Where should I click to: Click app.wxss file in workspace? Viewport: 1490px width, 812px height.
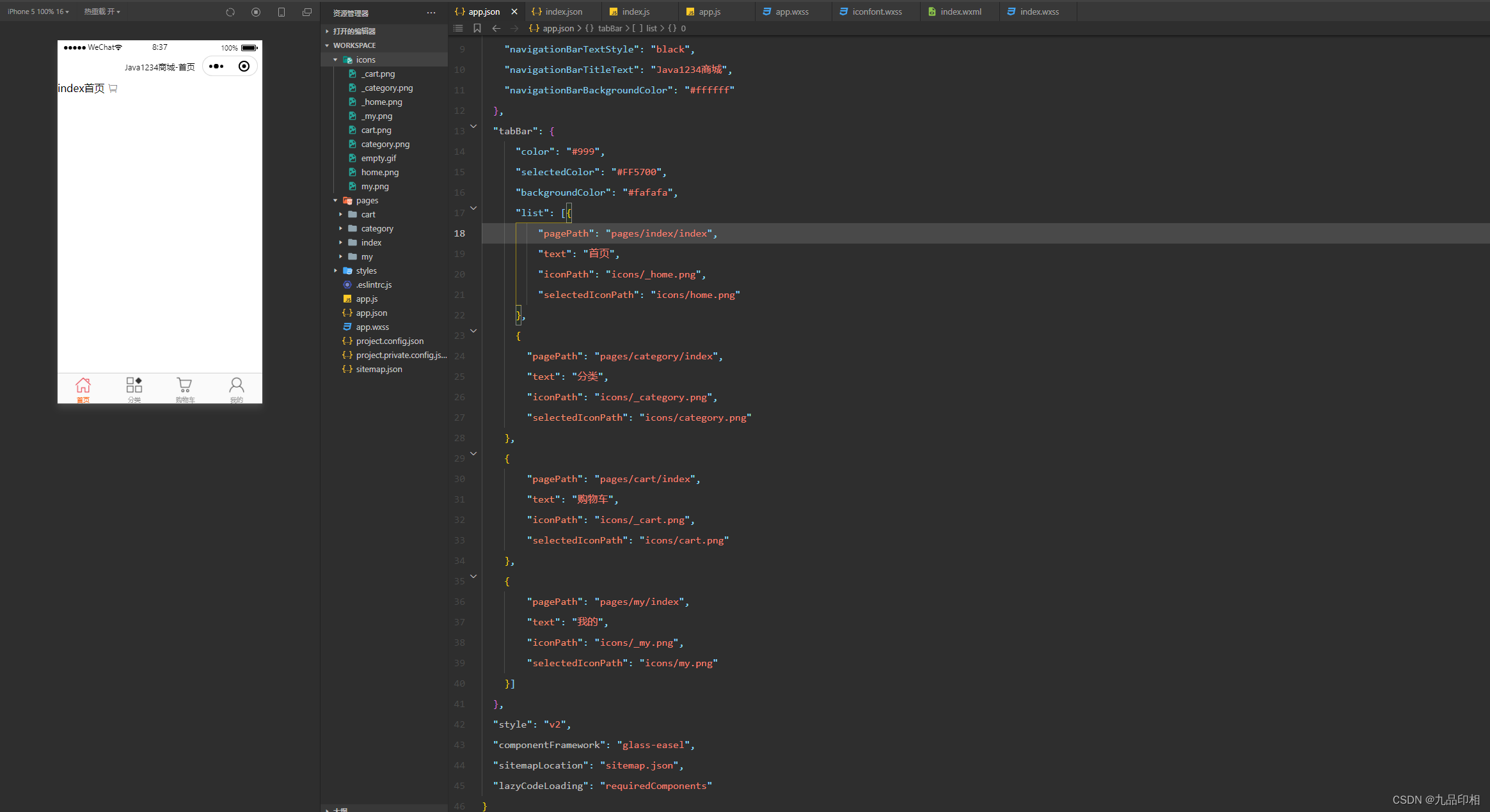374,326
